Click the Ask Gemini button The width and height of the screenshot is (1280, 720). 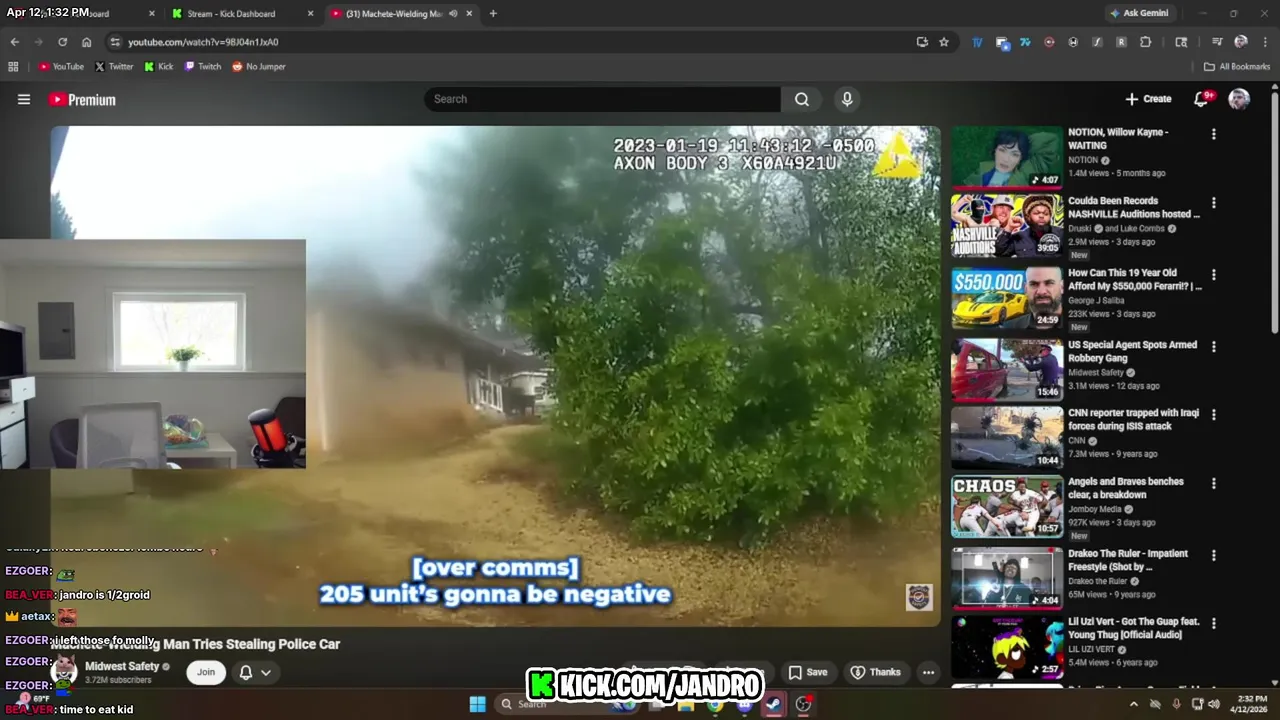pyautogui.click(x=1141, y=14)
